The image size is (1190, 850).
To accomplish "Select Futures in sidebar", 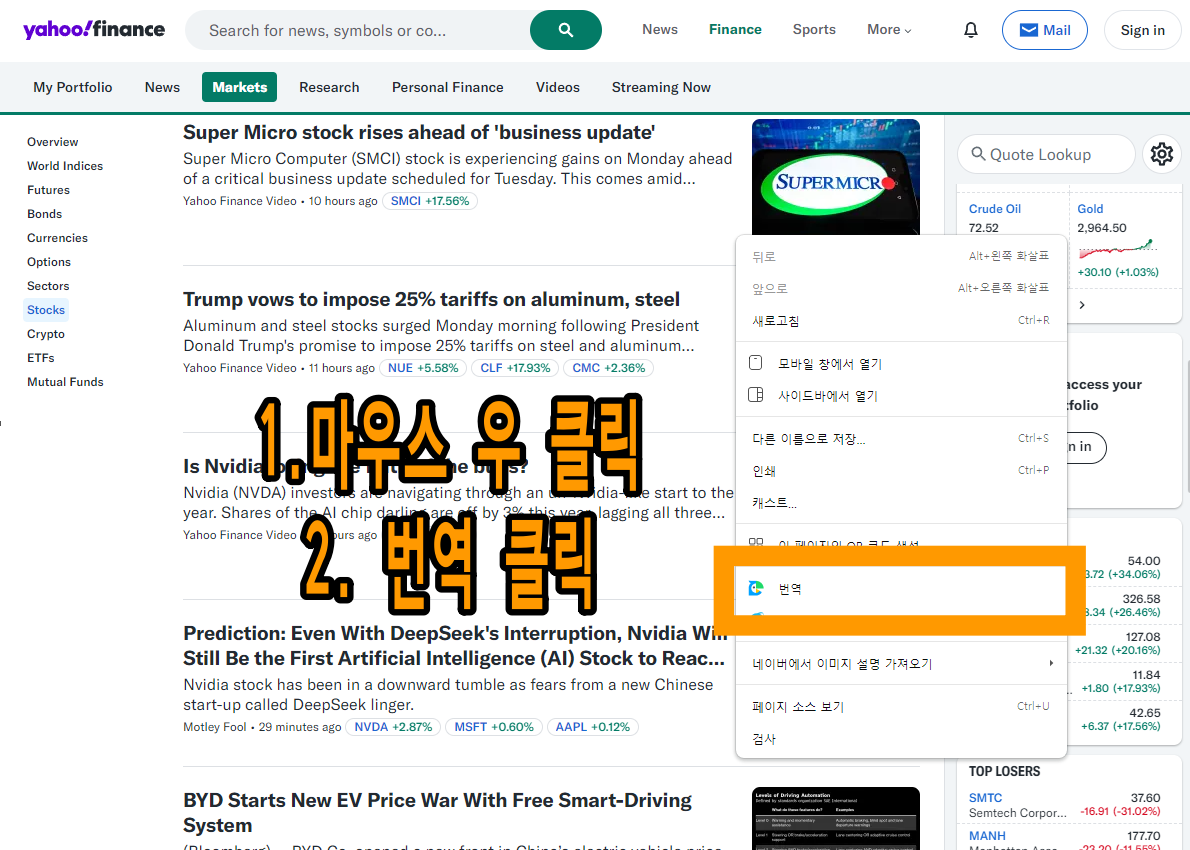I will [48, 190].
